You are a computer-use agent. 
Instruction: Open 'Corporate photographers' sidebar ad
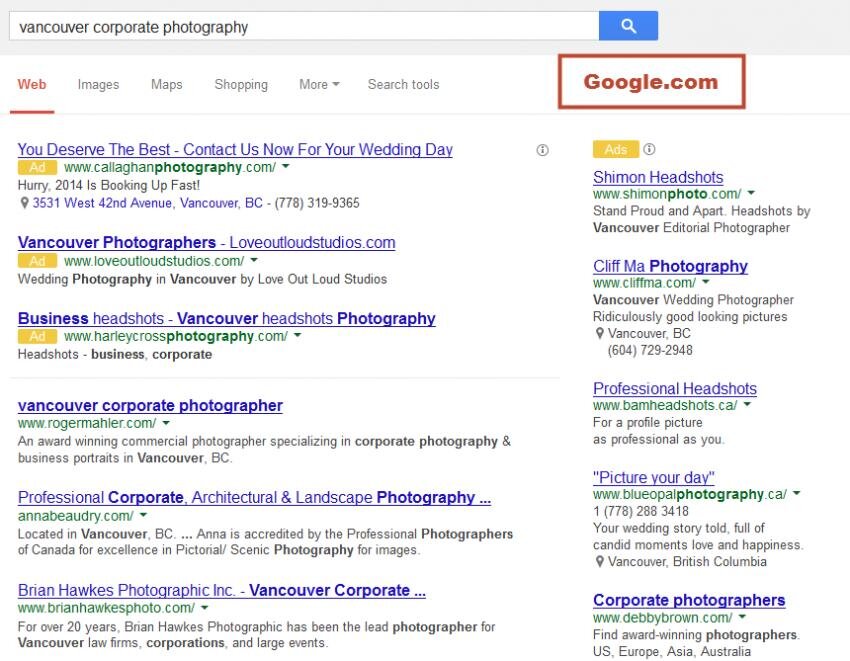point(689,600)
